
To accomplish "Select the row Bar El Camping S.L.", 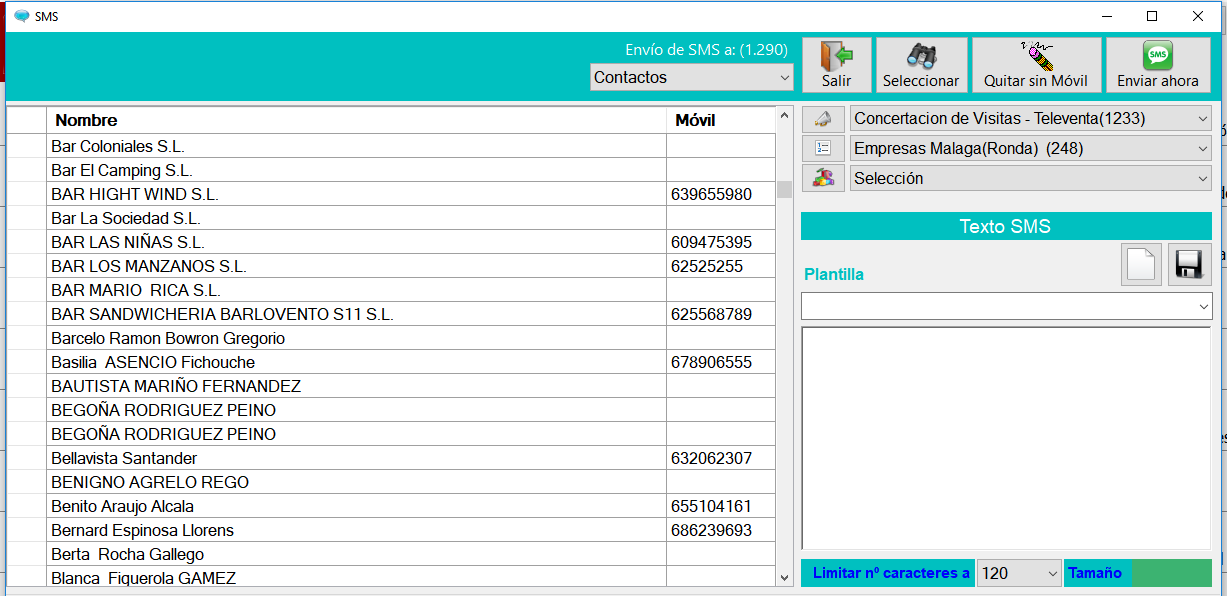I will tap(391, 170).
